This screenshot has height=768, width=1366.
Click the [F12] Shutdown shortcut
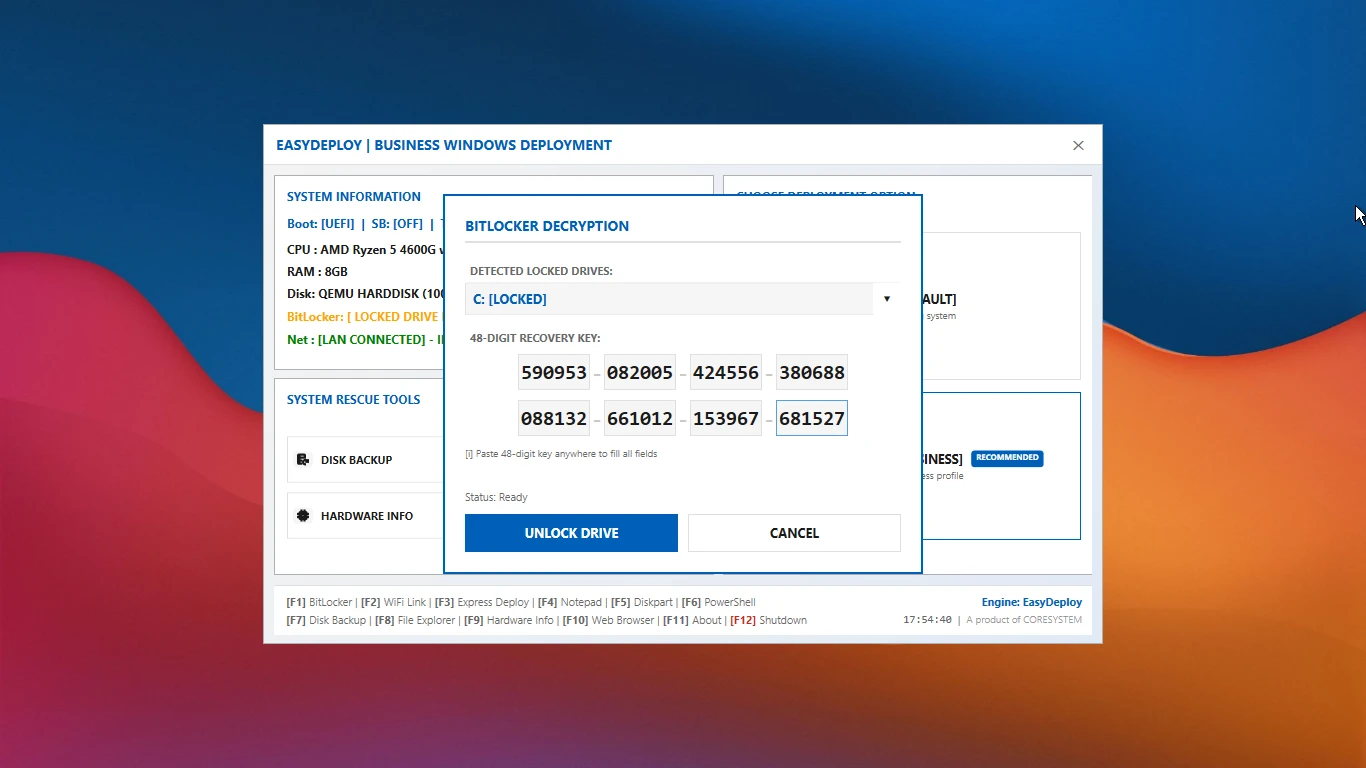[x=768, y=621]
